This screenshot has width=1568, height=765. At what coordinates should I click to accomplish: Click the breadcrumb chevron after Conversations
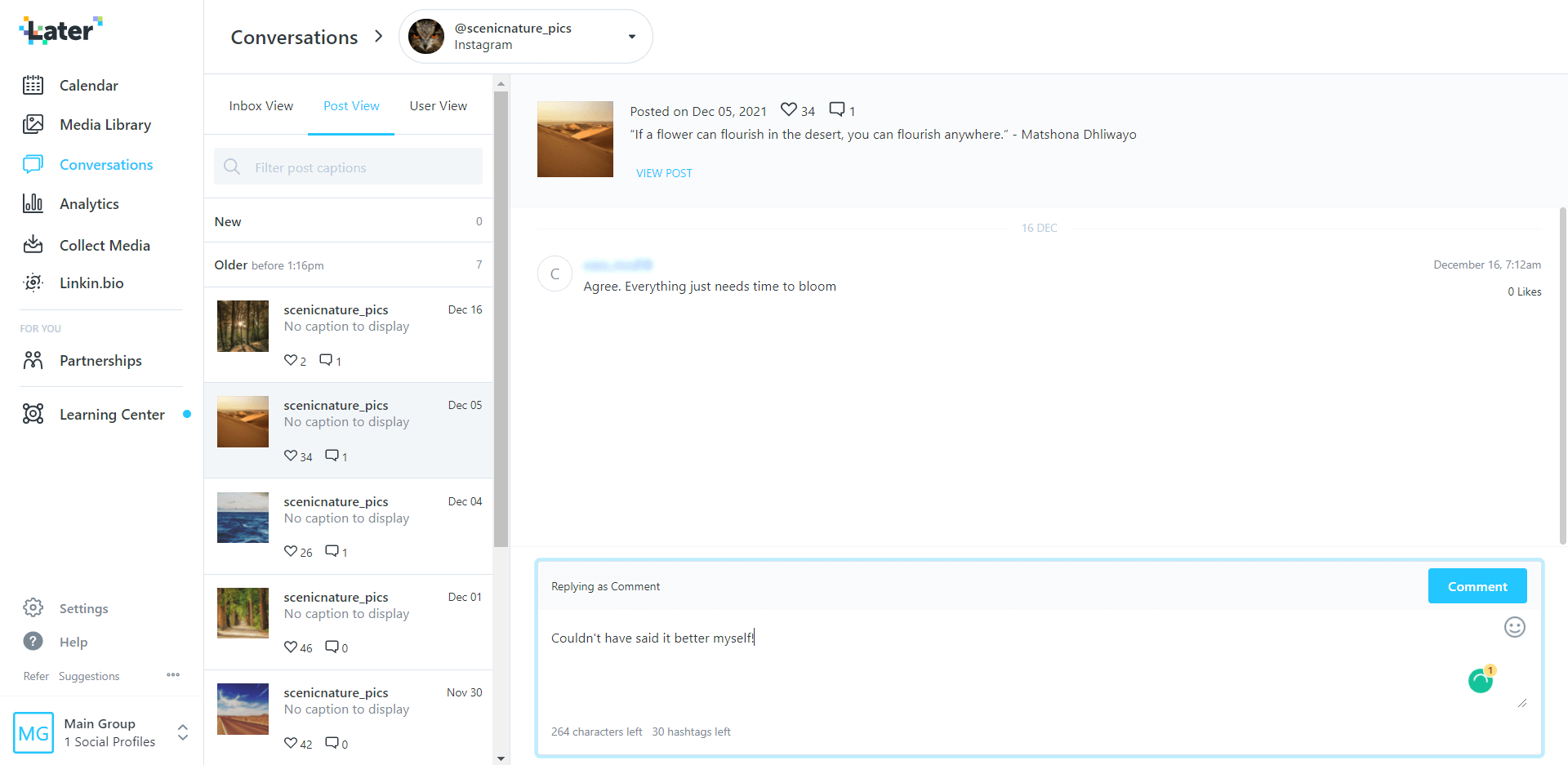point(378,37)
